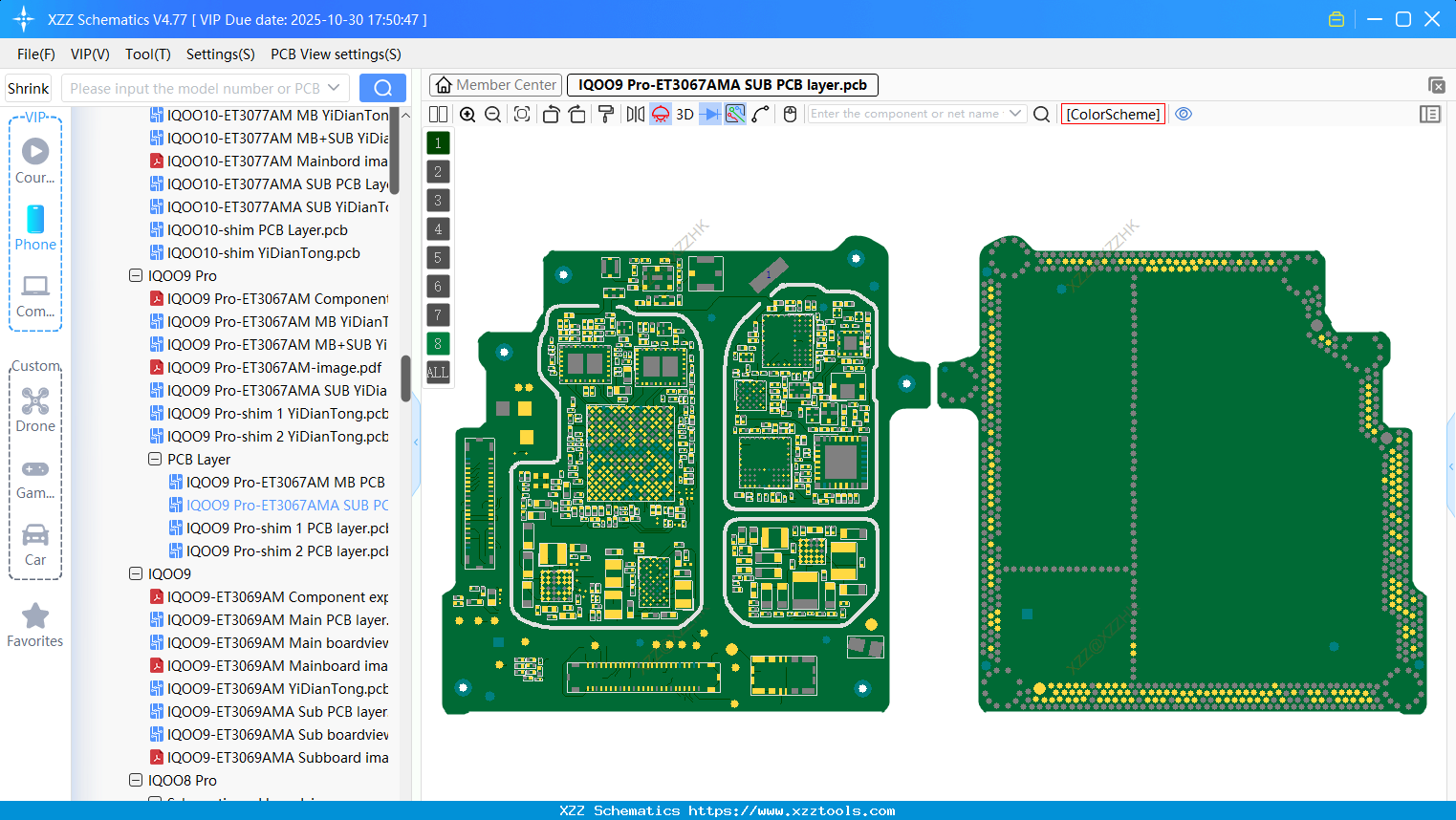Activate the mirror flip tool

[636, 114]
